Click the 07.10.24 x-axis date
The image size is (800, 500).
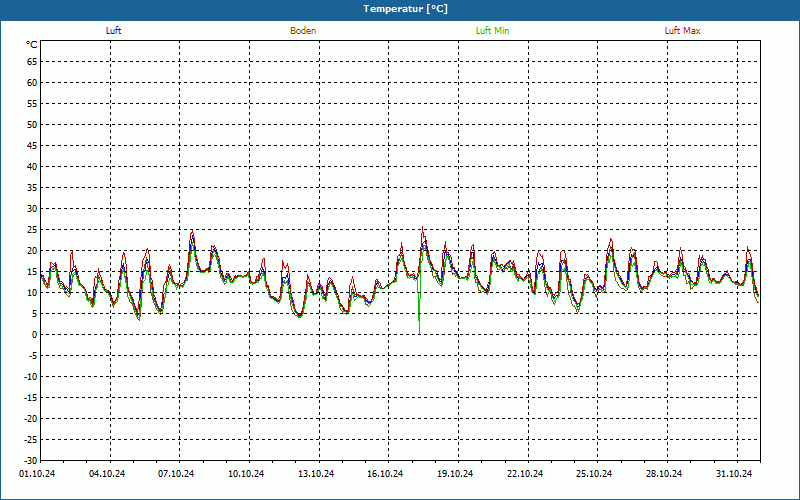(177, 474)
